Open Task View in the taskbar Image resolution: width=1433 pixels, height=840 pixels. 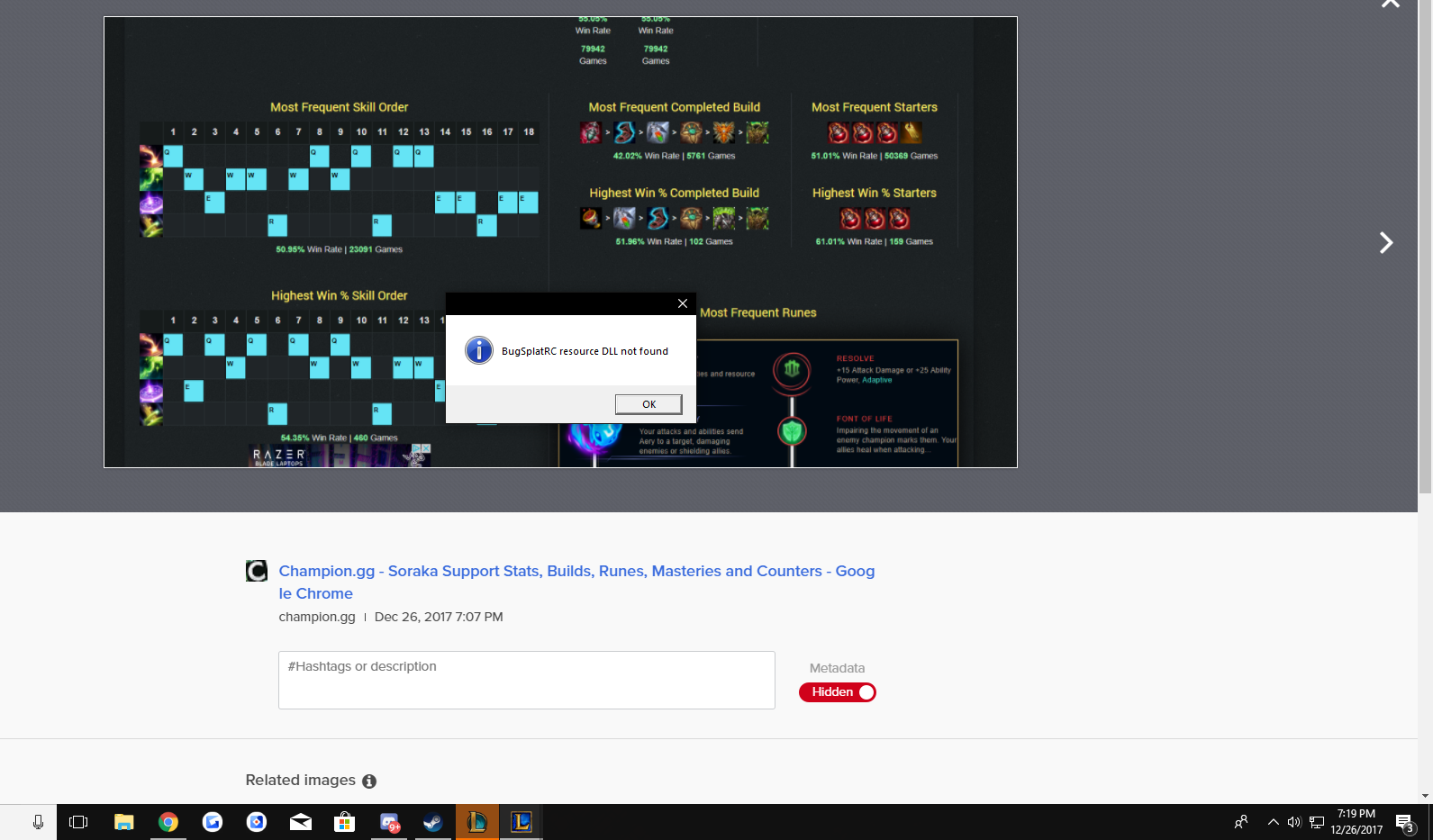[78, 822]
